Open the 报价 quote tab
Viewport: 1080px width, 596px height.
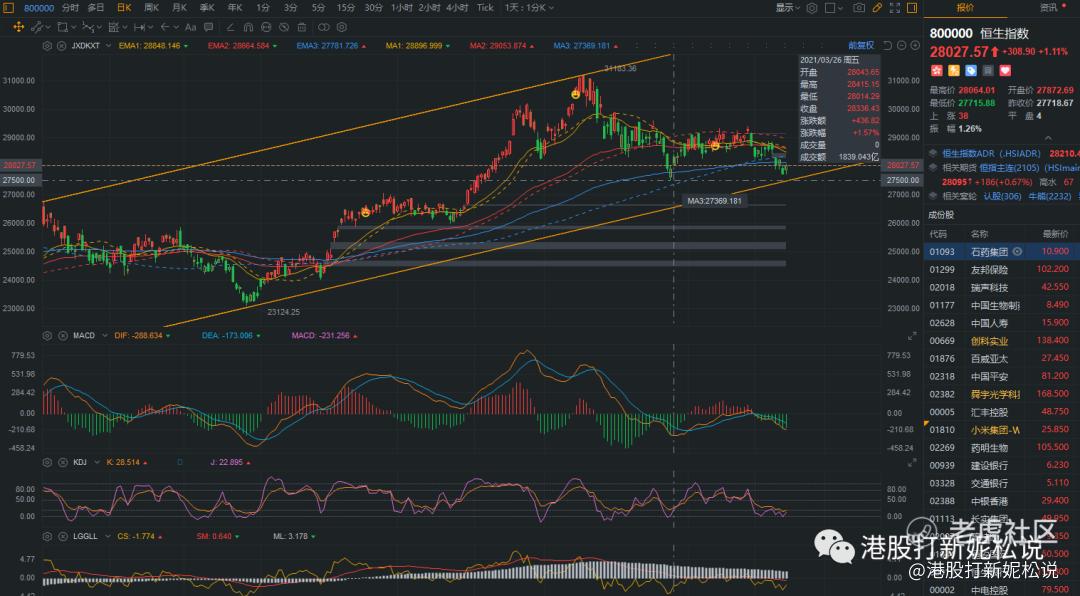(966, 8)
